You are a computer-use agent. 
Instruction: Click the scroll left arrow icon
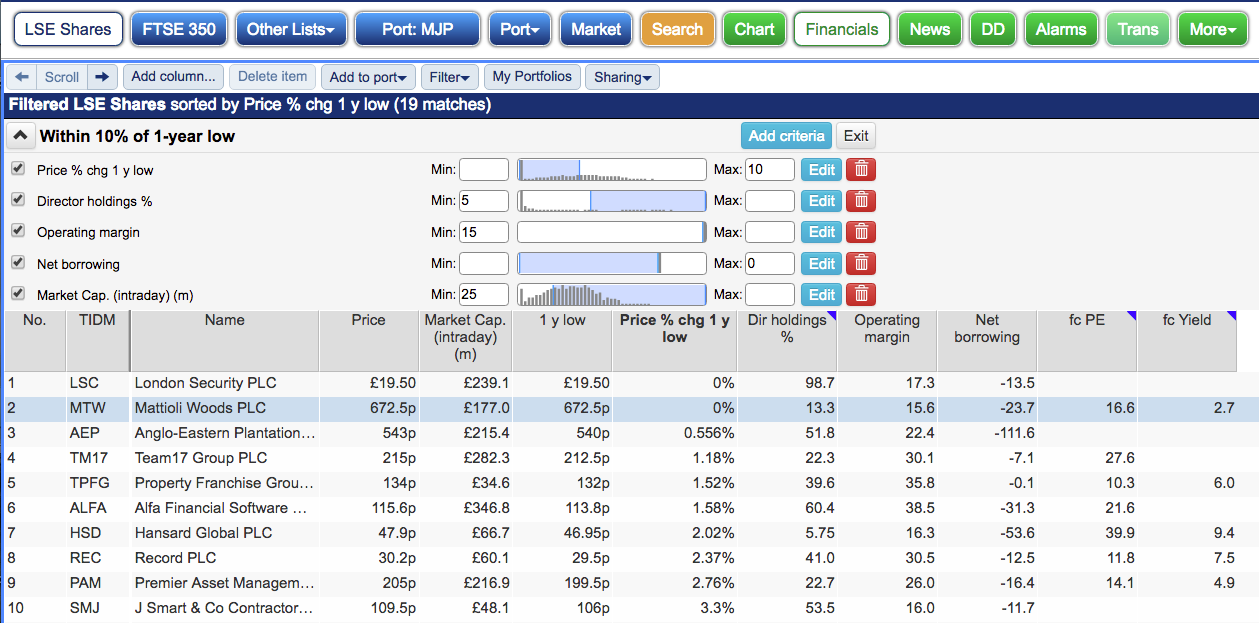pyautogui.click(x=21, y=77)
